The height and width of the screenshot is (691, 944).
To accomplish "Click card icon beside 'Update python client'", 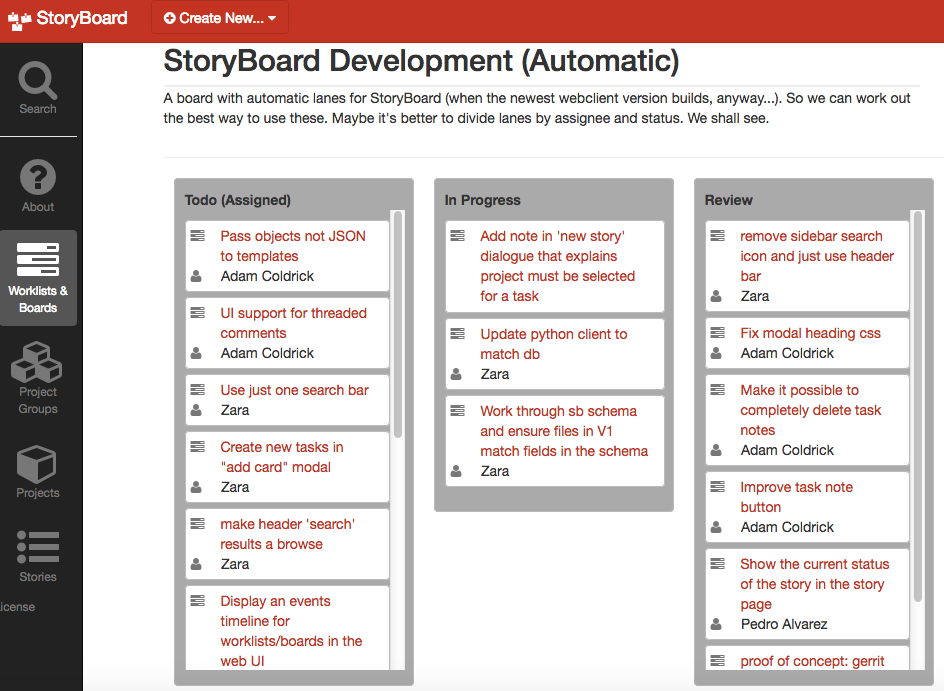I will 457,334.
